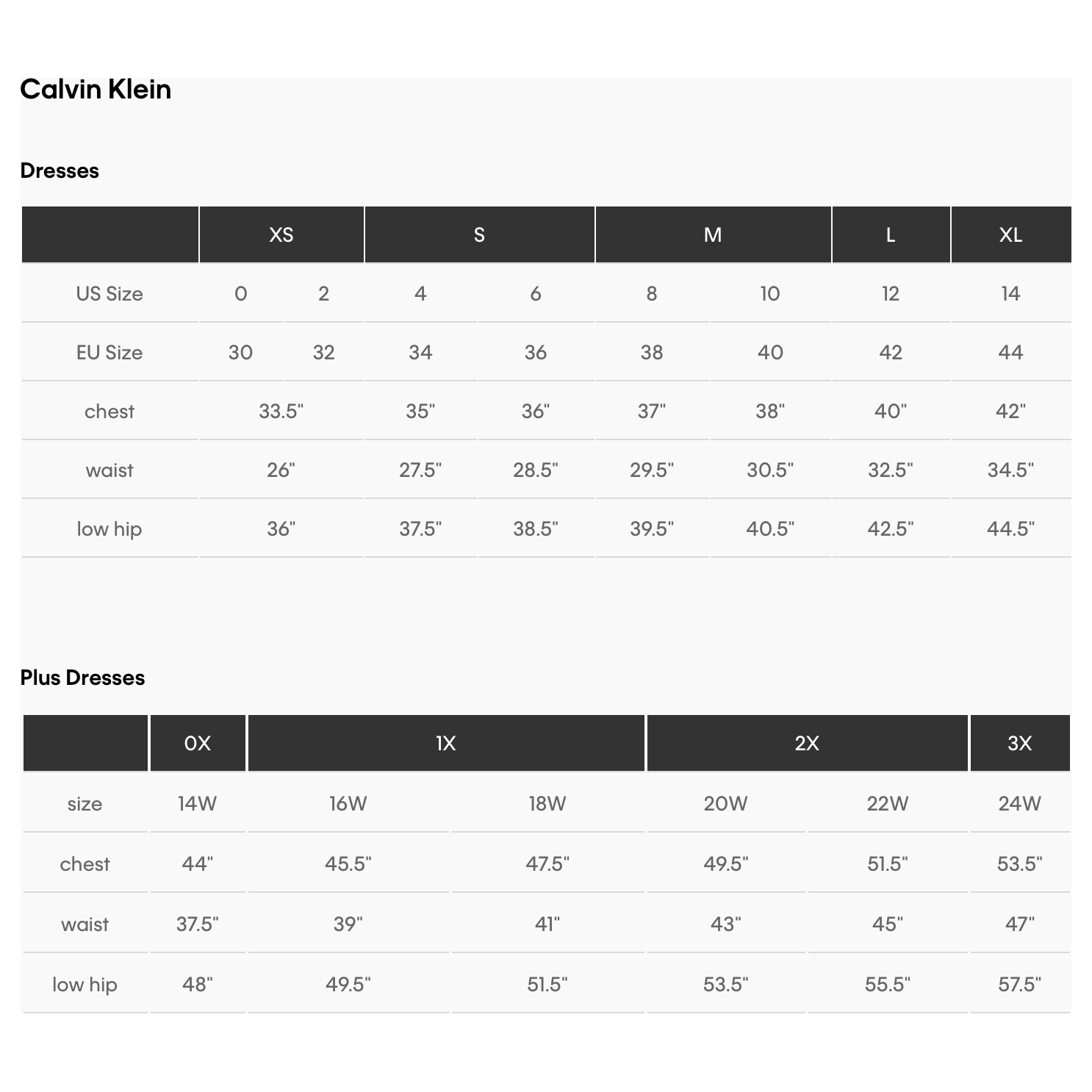Viewport: 1092px width, 1092px height.
Task: Click the Calvin Klein brand heading
Action: click(96, 90)
